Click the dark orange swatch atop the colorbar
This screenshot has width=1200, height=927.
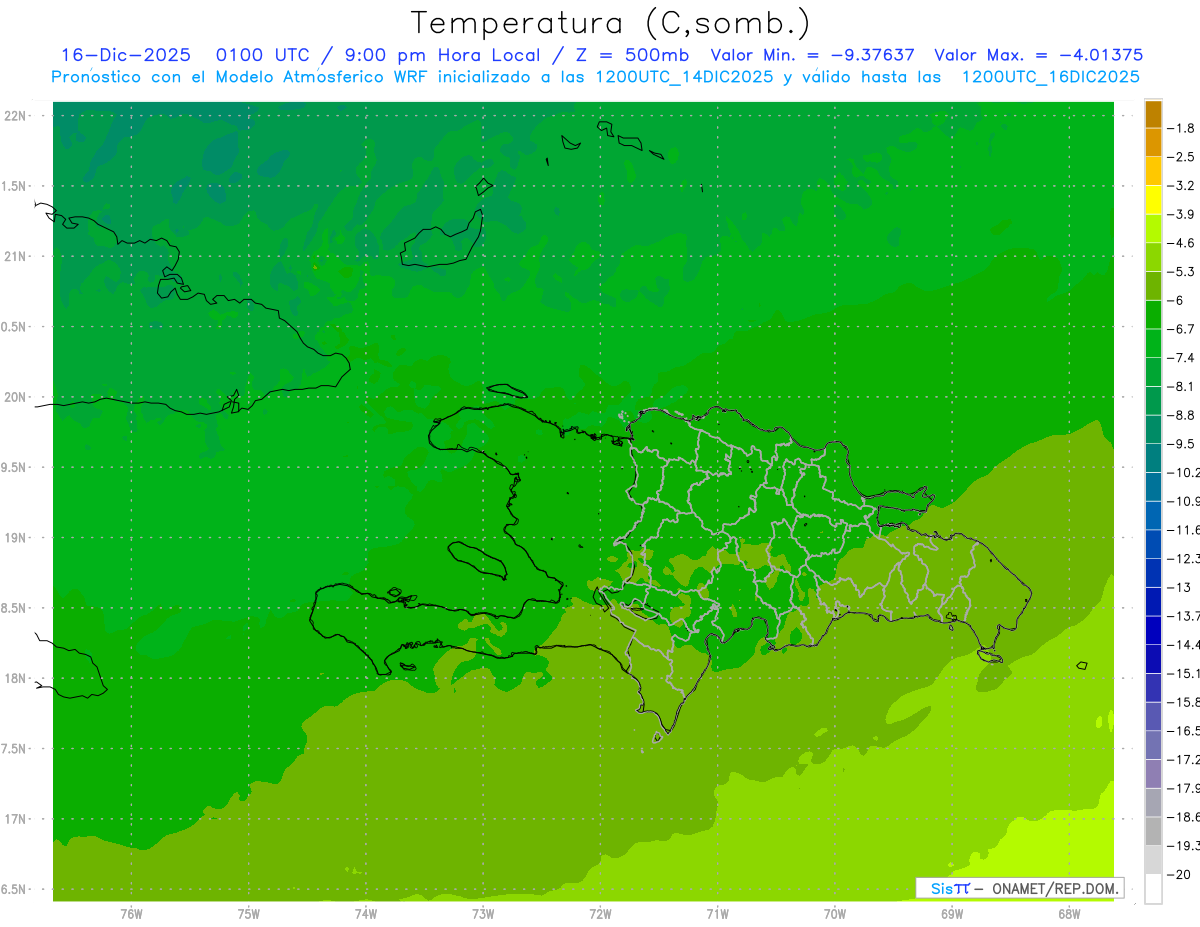pos(1153,114)
